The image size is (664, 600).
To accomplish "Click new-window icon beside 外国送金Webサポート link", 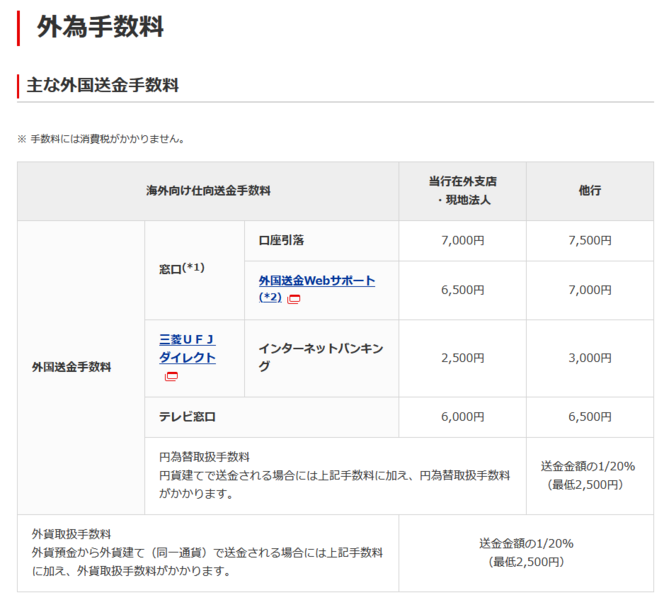I will [293, 299].
